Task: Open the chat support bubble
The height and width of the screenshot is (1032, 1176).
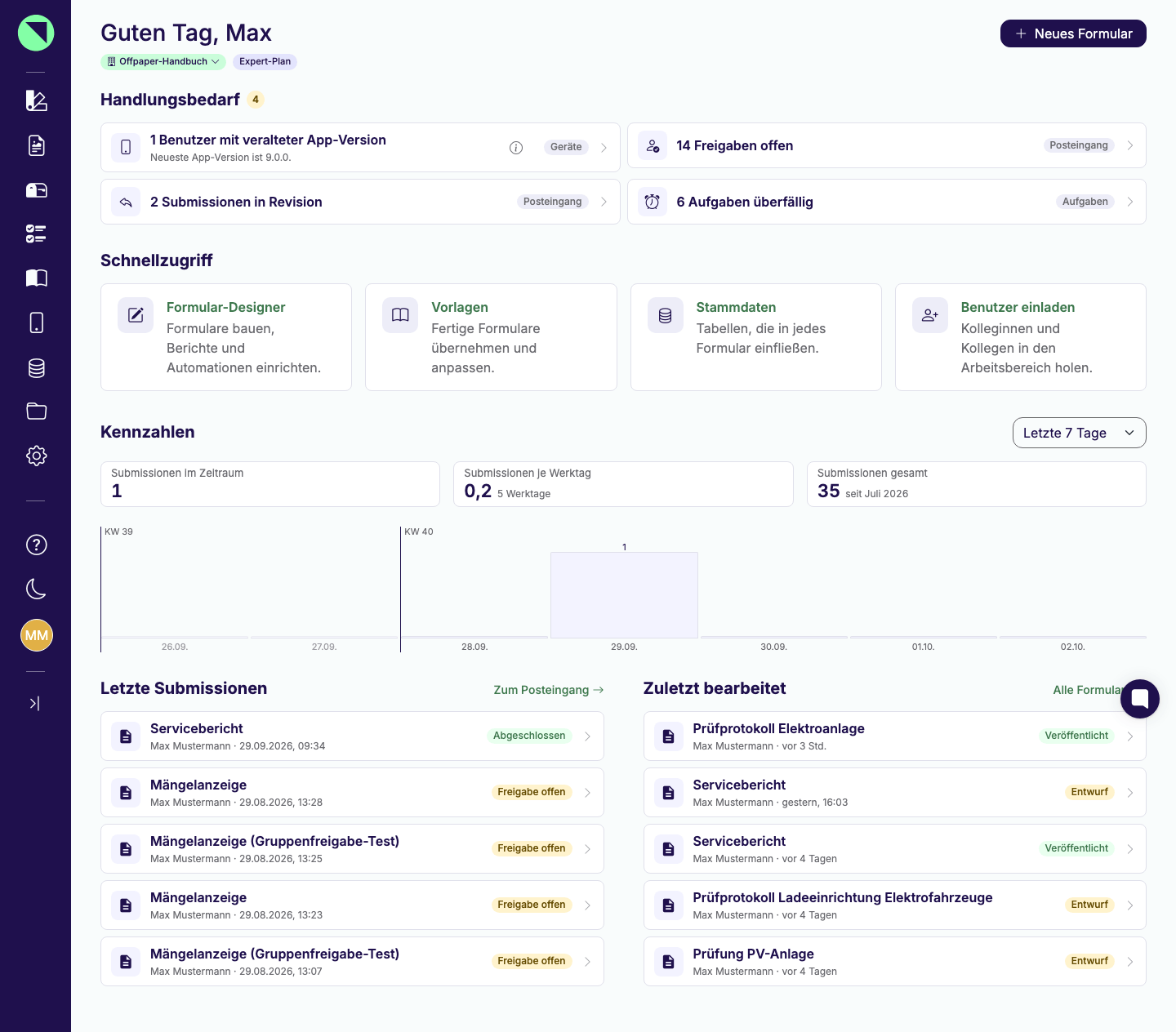Action: pos(1140,699)
